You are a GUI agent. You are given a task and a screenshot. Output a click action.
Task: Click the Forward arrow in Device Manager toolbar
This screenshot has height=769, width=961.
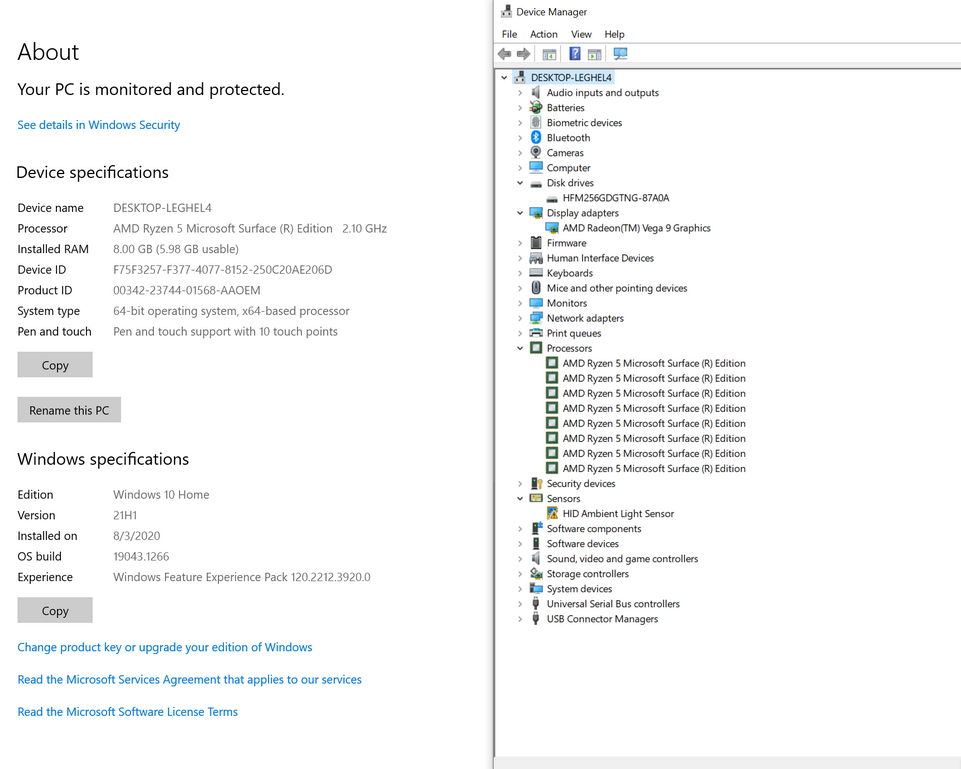(523, 54)
